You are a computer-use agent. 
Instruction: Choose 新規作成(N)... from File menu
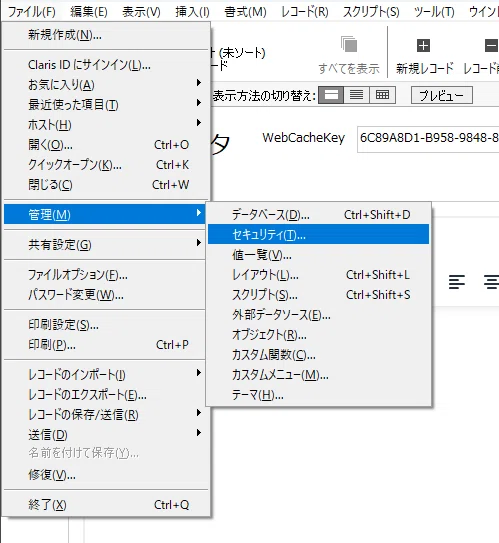tap(107, 35)
